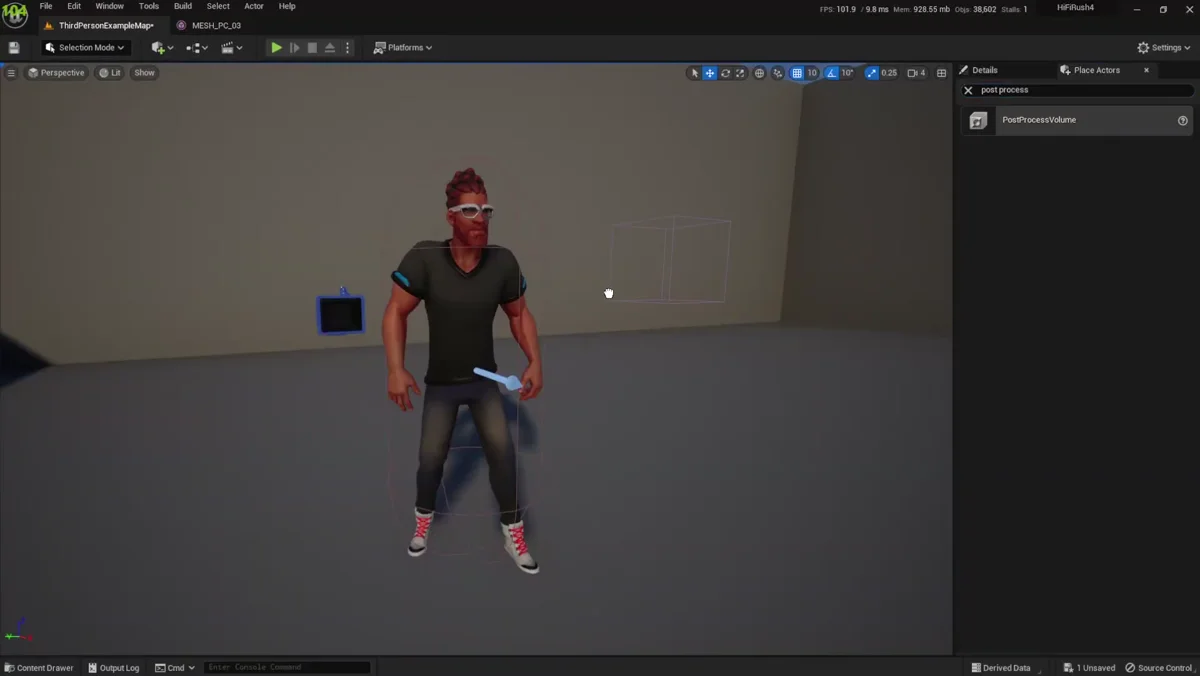1200x676 pixels.
Task: Toggle the viewport layout maximize/restore icon
Action: (x=941, y=73)
